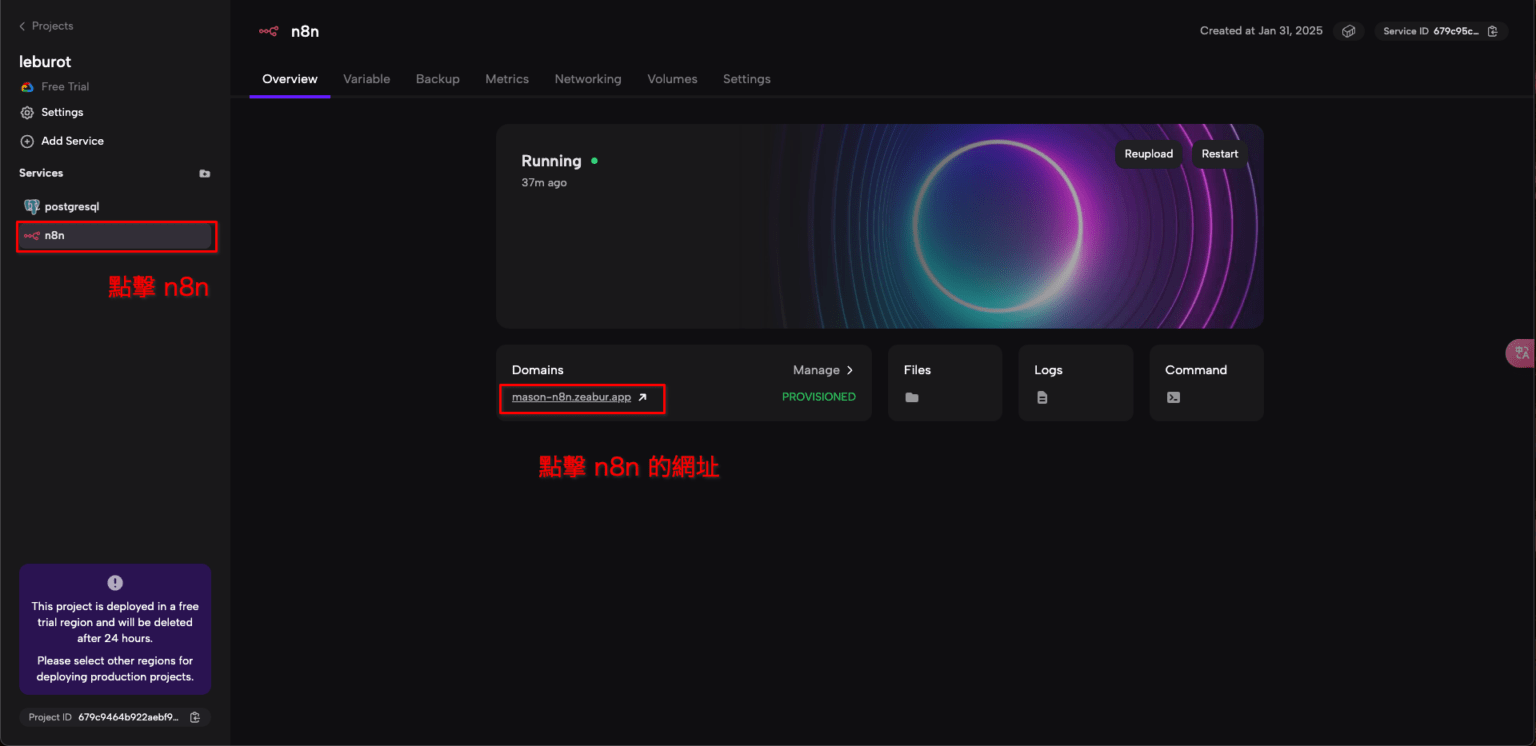This screenshot has width=1536, height=746.
Task: Click external link arrow beside domain
Action: click(x=643, y=397)
